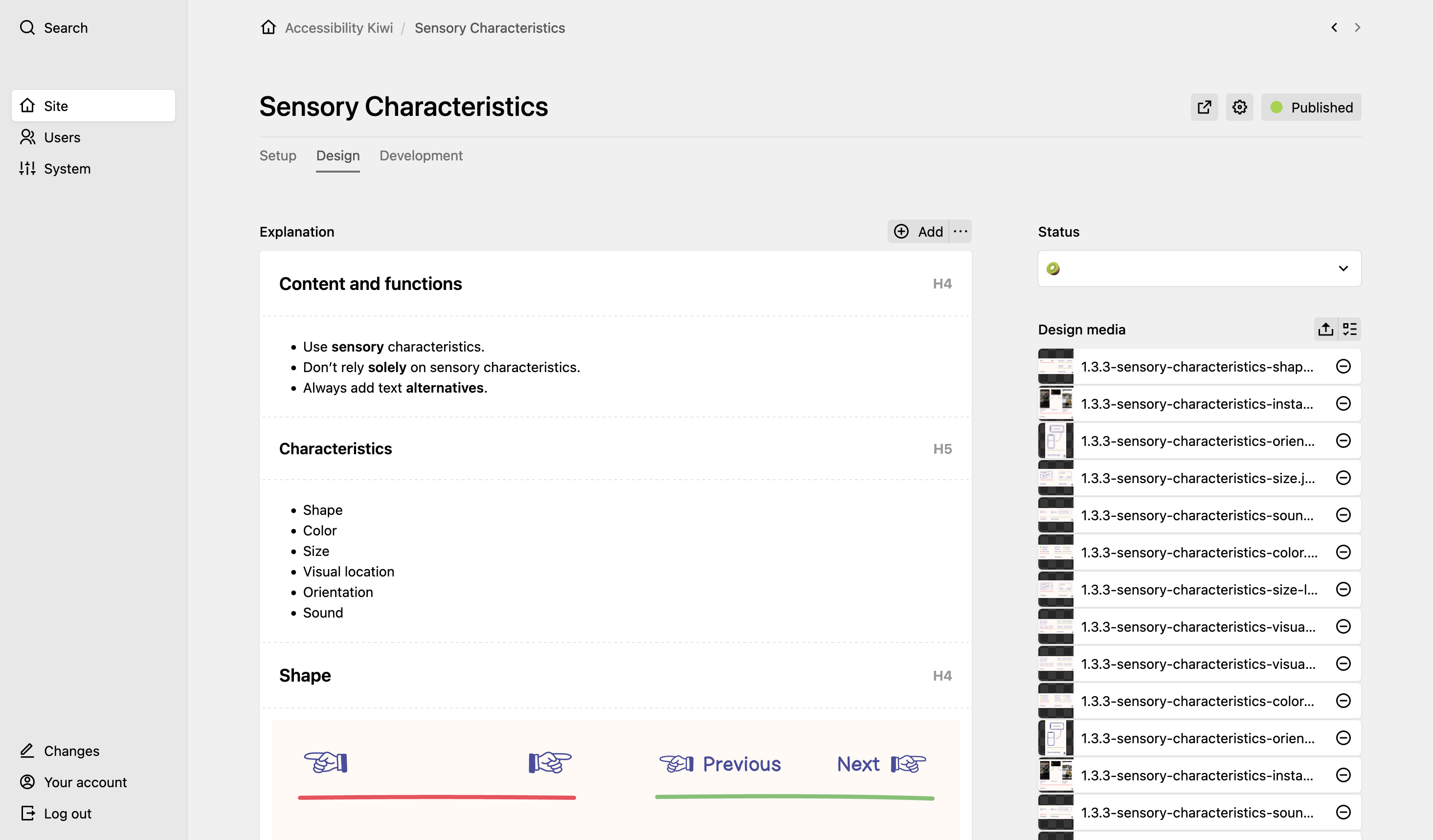Toggle Published status button

point(1311,107)
